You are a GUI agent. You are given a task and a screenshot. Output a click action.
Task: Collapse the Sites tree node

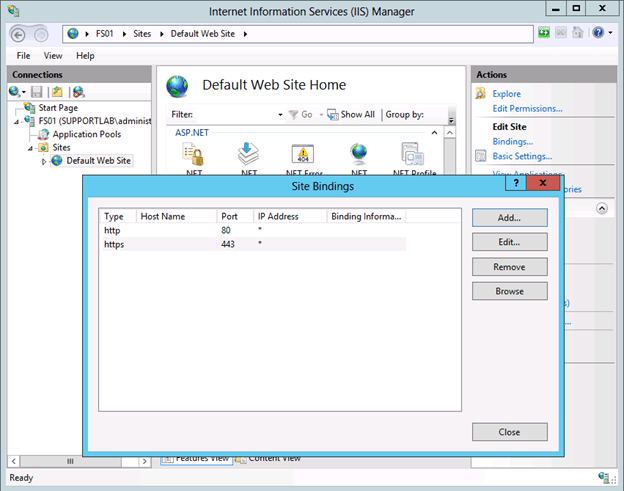(x=30, y=148)
